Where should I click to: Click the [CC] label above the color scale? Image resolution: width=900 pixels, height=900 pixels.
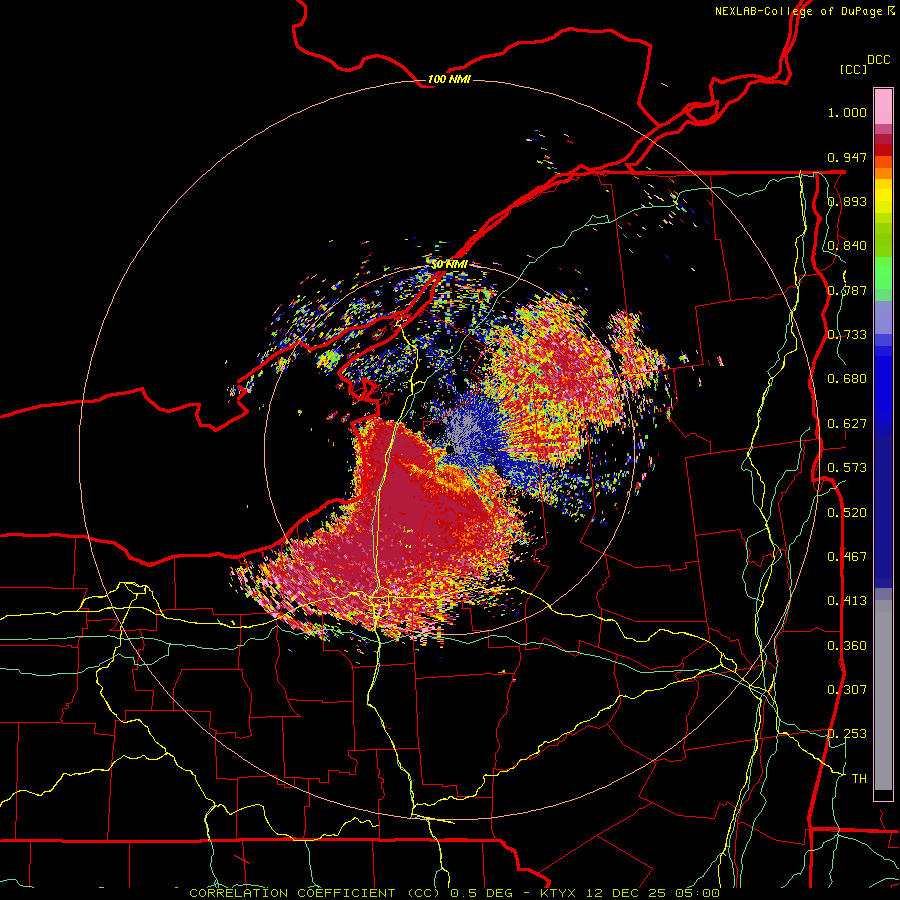[853, 69]
